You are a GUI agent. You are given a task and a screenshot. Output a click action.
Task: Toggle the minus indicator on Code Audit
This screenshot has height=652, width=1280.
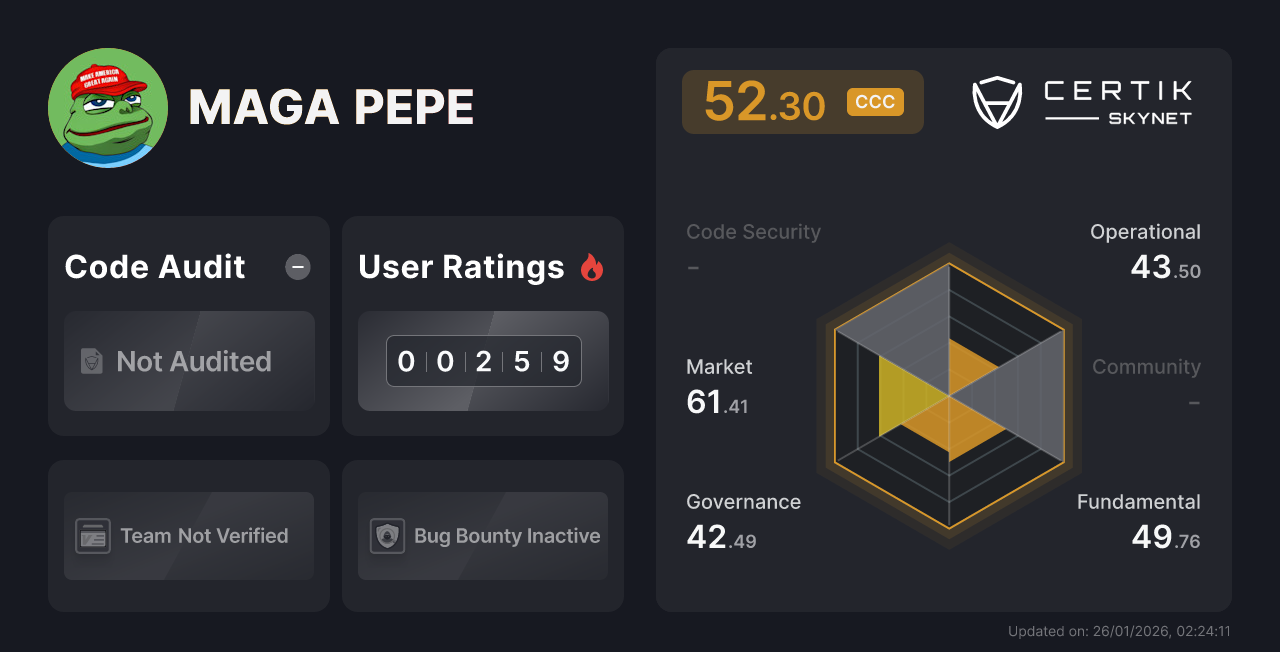coord(297,266)
